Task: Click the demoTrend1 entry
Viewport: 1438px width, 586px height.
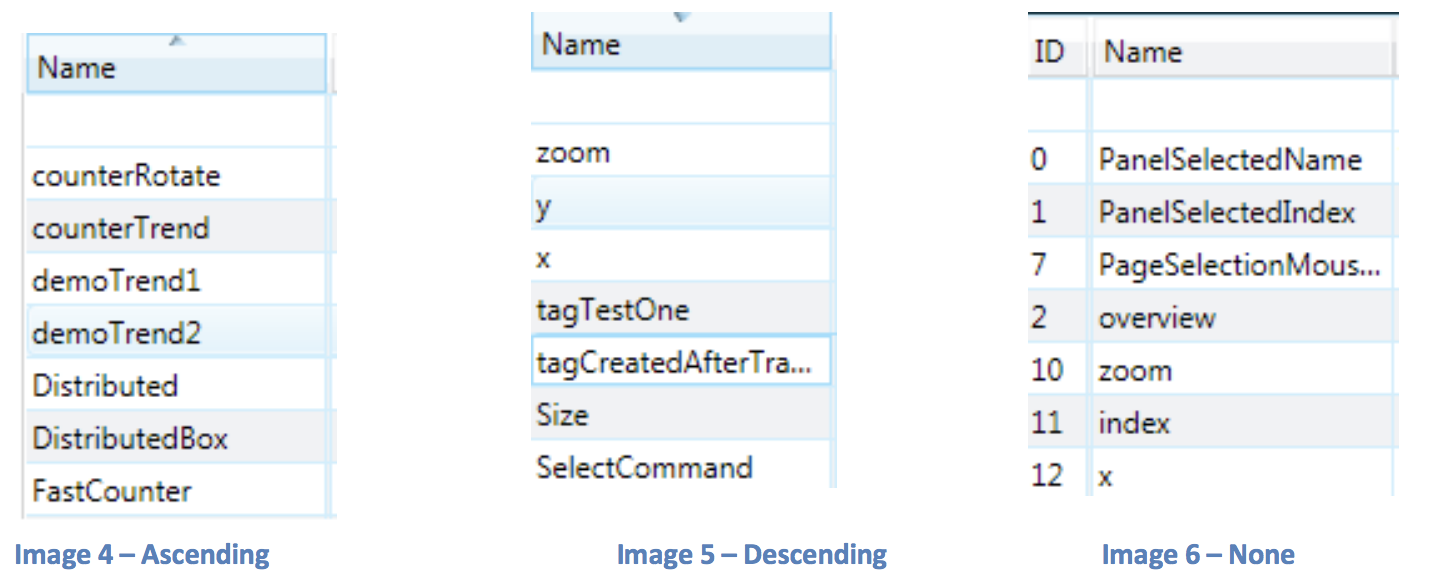Action: coord(116,280)
